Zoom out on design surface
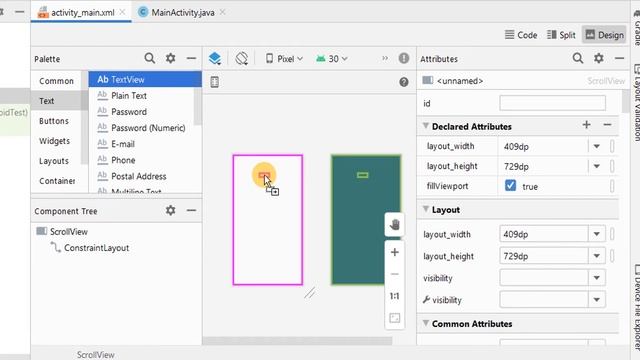640x360 pixels. click(x=394, y=274)
